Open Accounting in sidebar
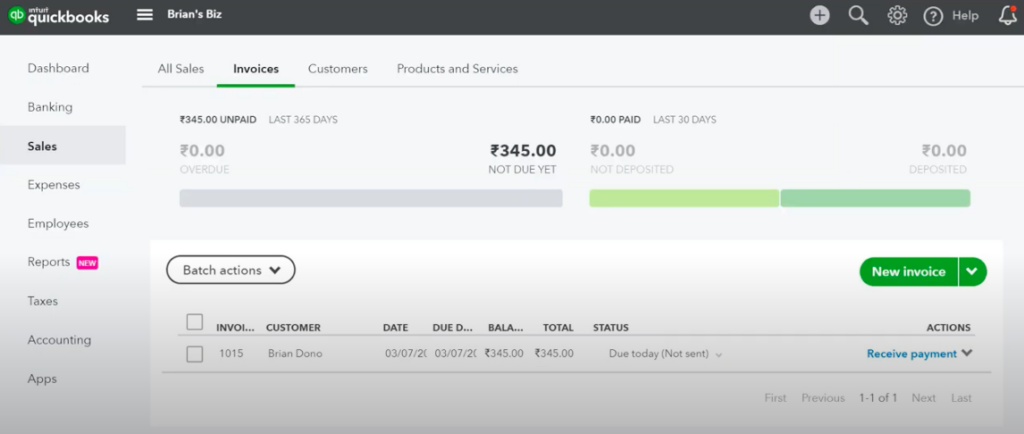The width and height of the screenshot is (1024, 434). (x=59, y=340)
